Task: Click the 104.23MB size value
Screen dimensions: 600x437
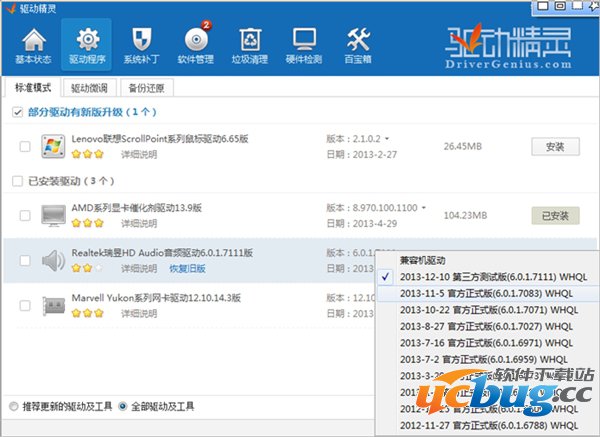Action: click(x=465, y=215)
